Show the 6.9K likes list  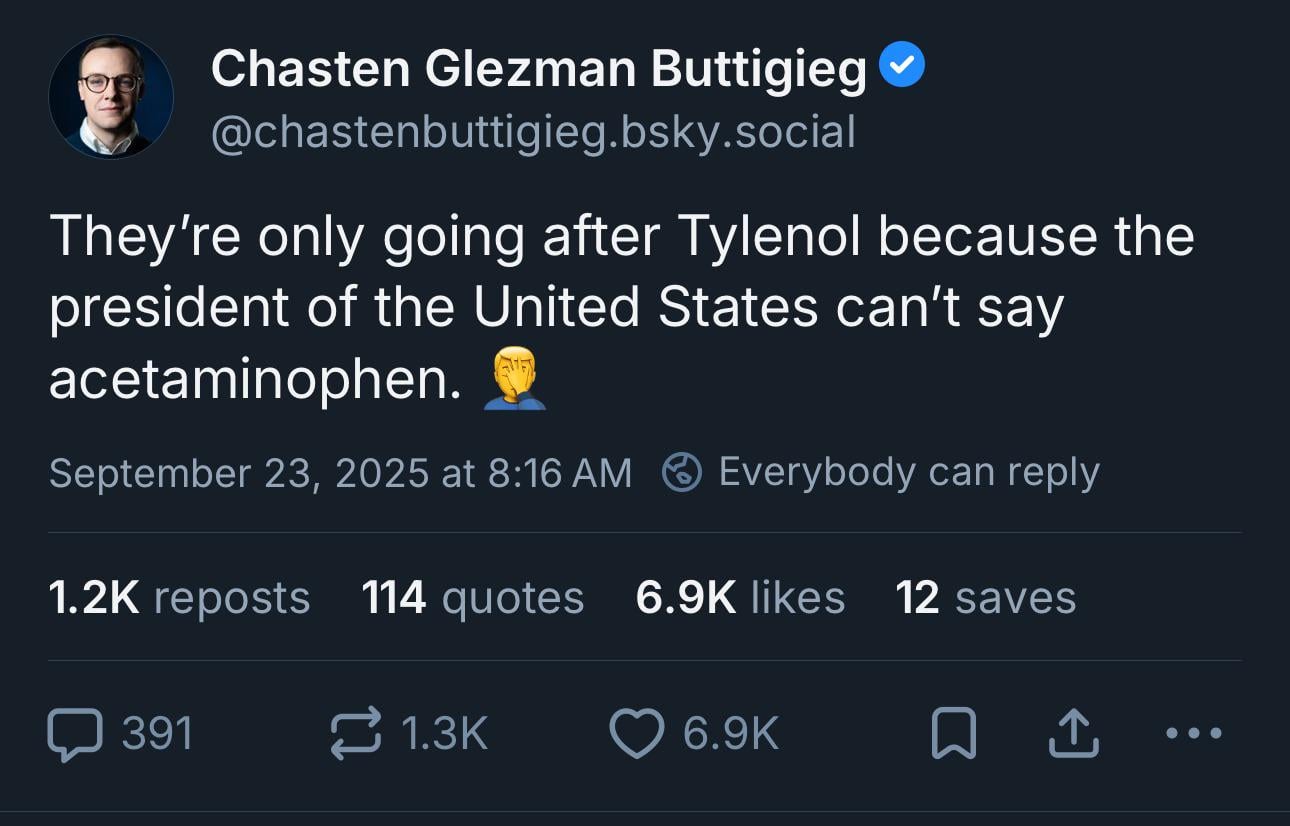point(740,598)
